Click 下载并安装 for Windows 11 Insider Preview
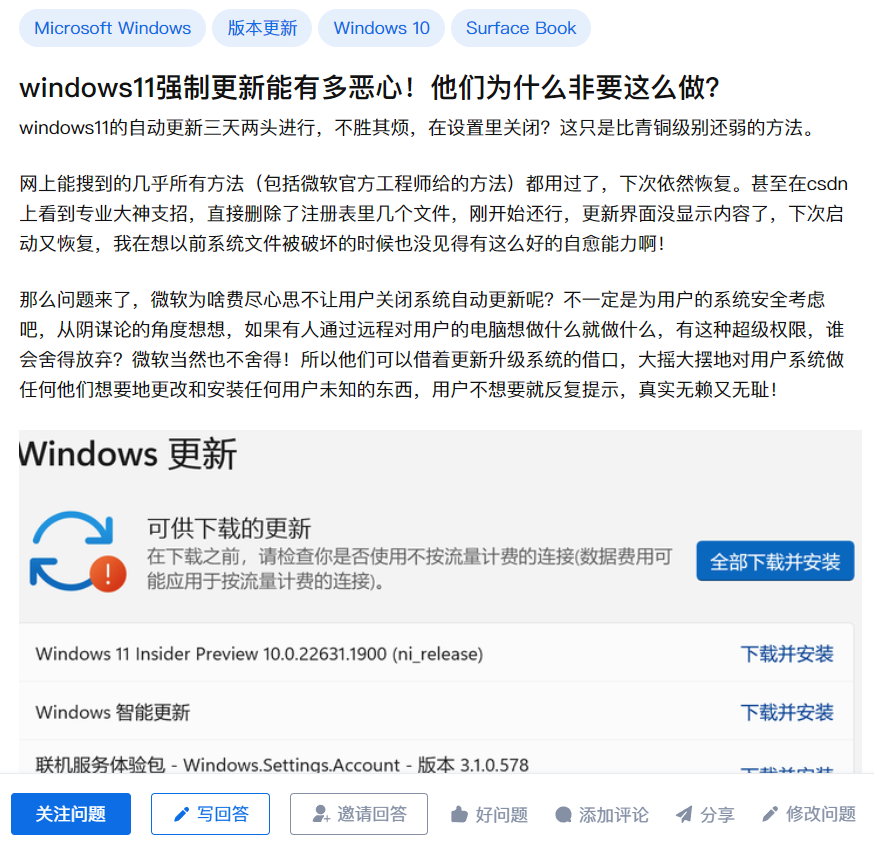Viewport: 874px width, 845px height. click(x=786, y=653)
